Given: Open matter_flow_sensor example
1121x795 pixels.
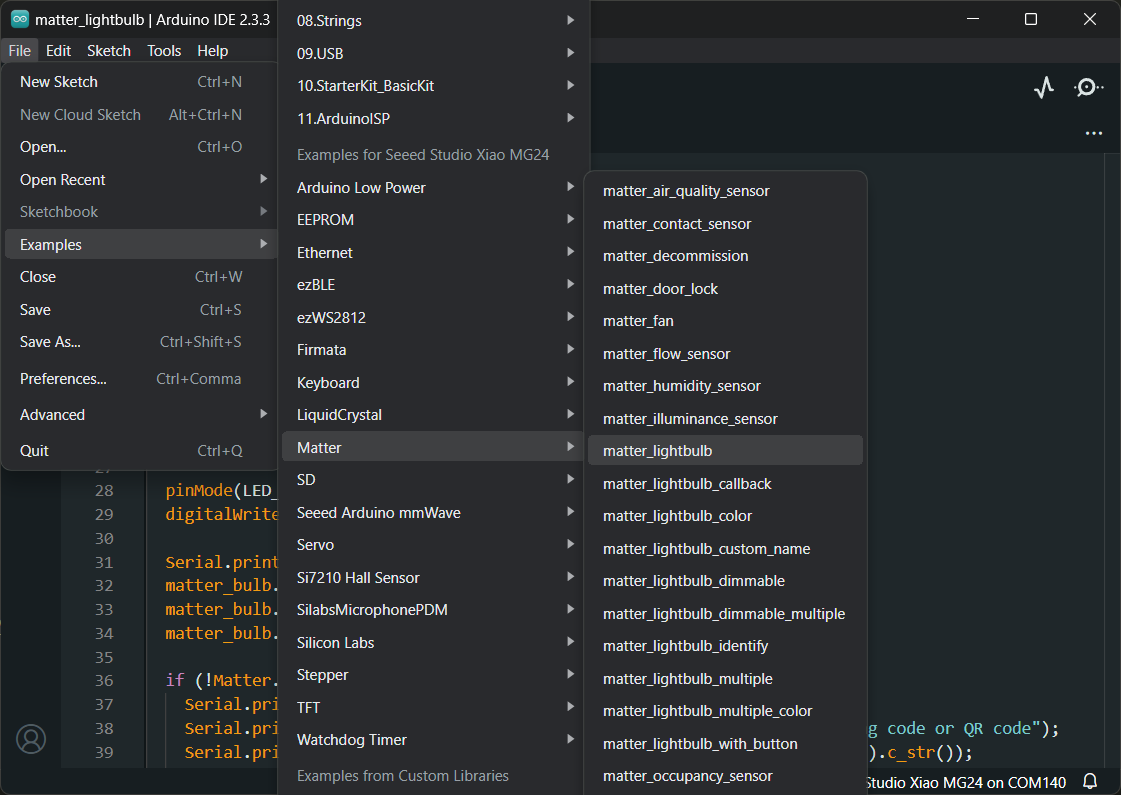Looking at the screenshot, I should [x=725, y=354].
